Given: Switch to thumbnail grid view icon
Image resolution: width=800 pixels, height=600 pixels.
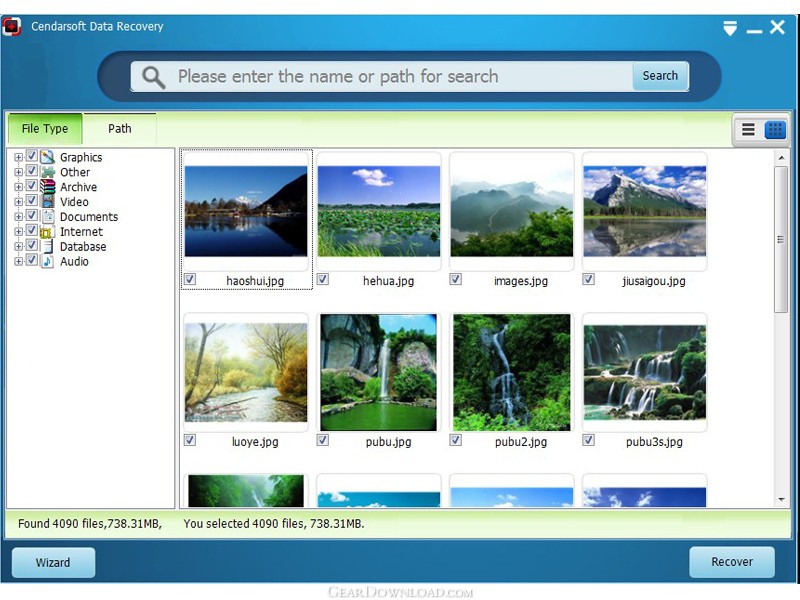Looking at the screenshot, I should [x=775, y=130].
